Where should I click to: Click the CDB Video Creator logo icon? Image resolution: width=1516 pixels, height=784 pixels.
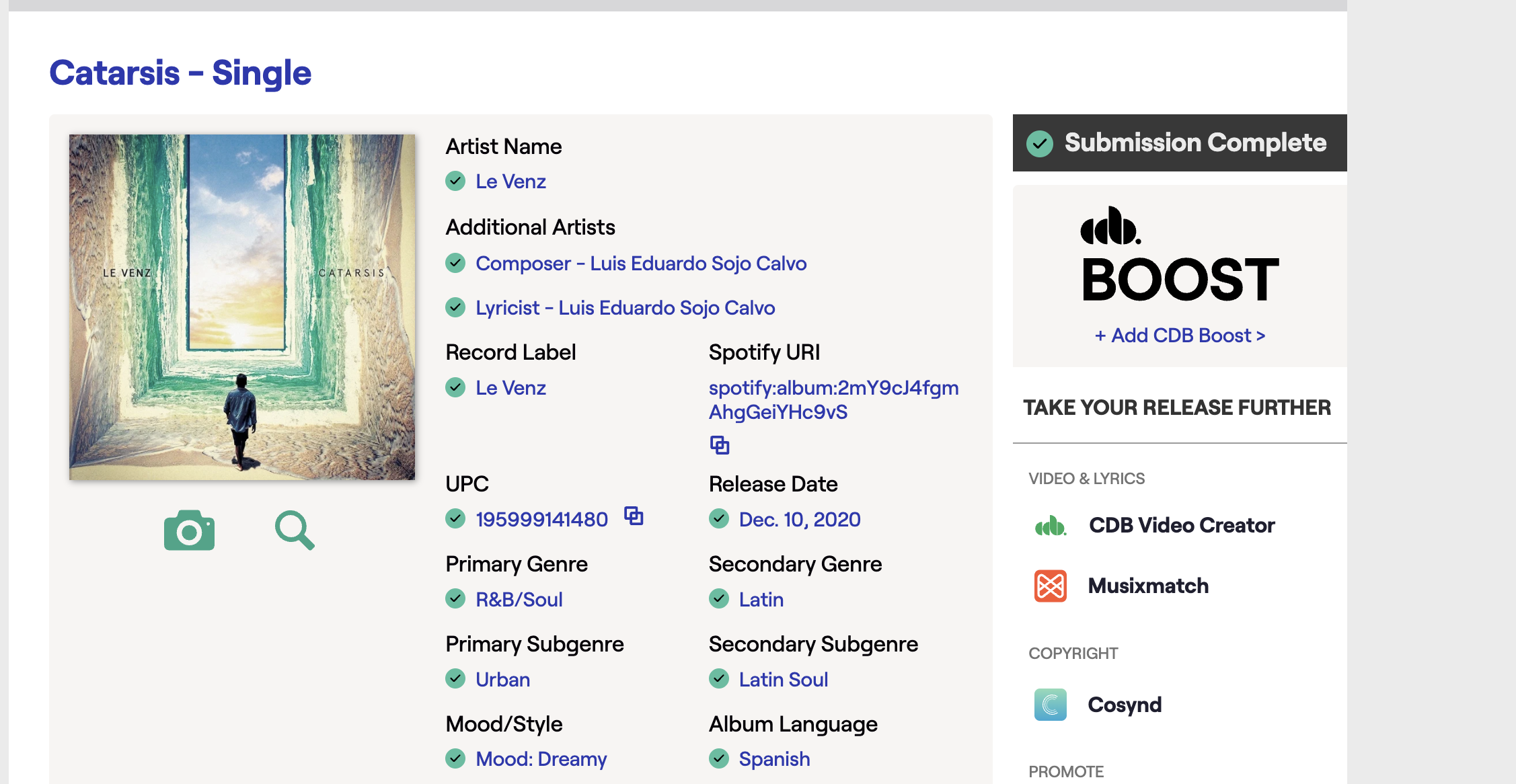[x=1051, y=525]
